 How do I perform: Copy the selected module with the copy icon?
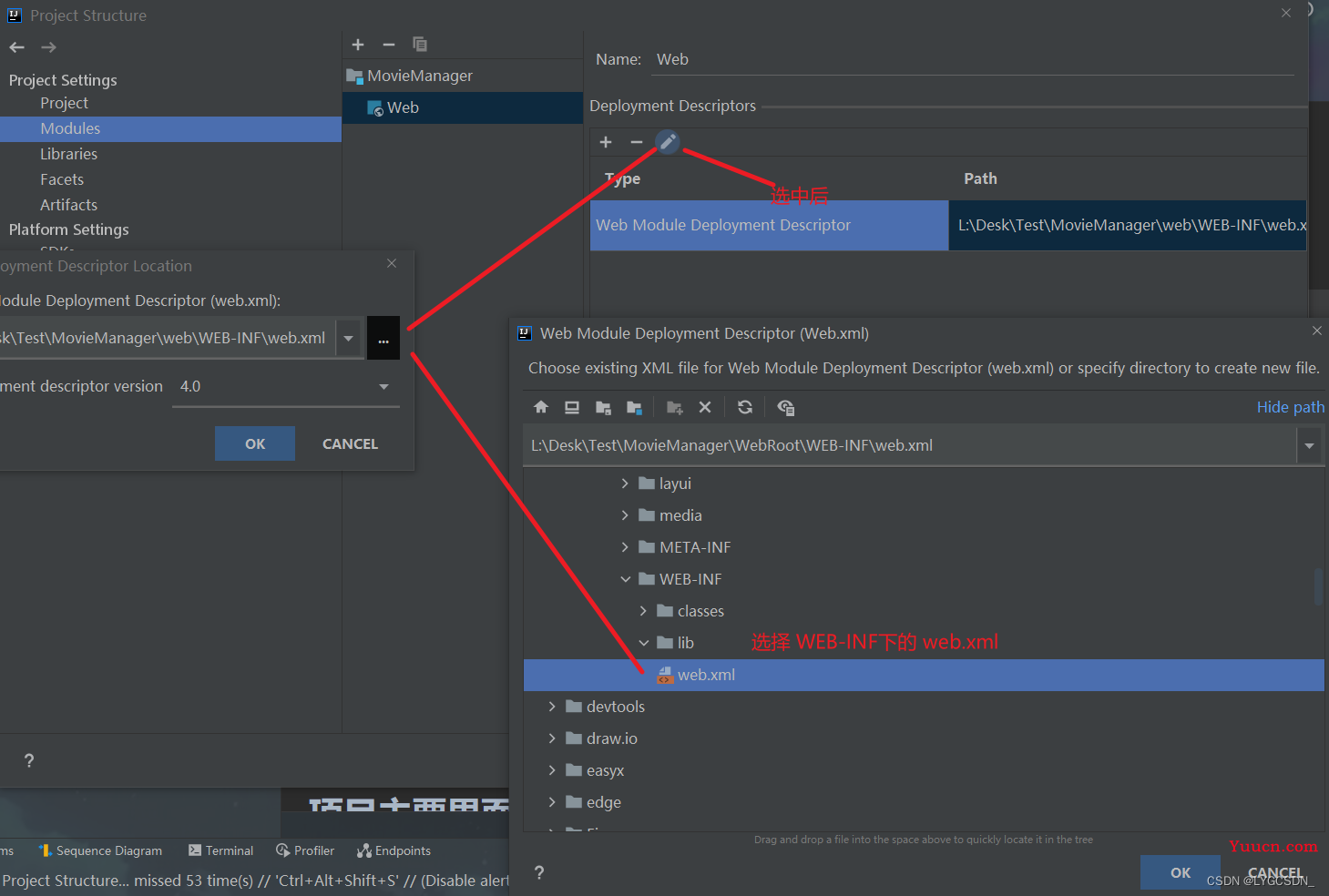click(419, 45)
